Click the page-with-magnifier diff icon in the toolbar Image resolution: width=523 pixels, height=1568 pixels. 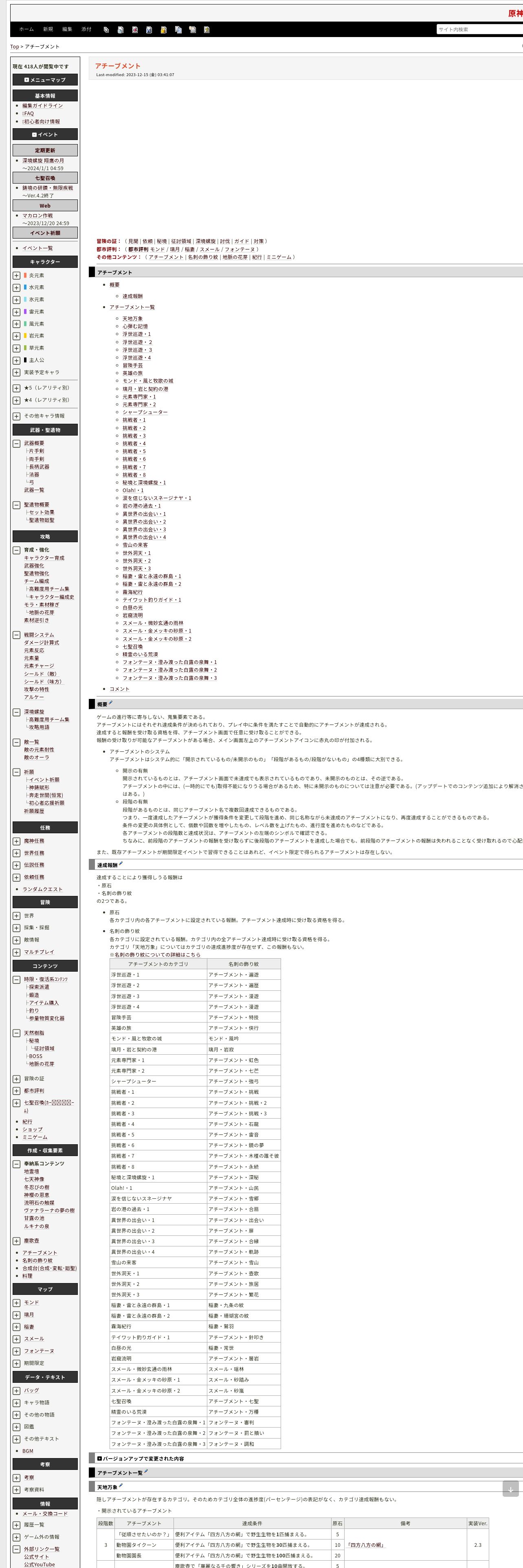pyautogui.click(x=121, y=30)
